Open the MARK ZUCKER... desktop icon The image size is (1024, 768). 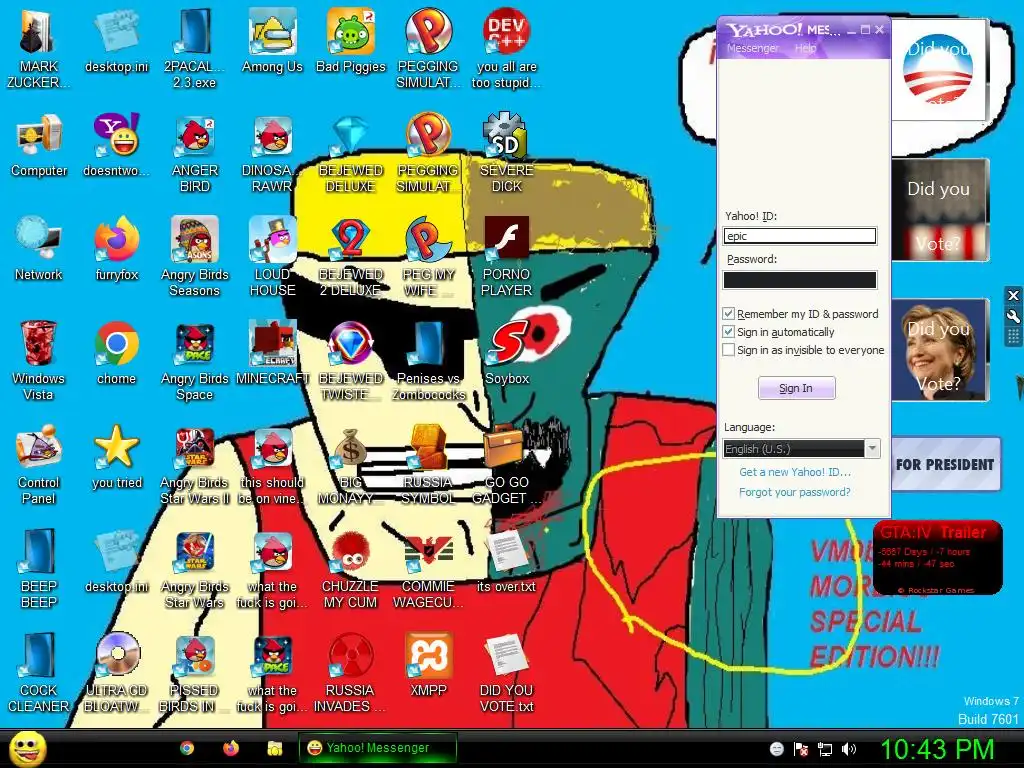tap(39, 47)
